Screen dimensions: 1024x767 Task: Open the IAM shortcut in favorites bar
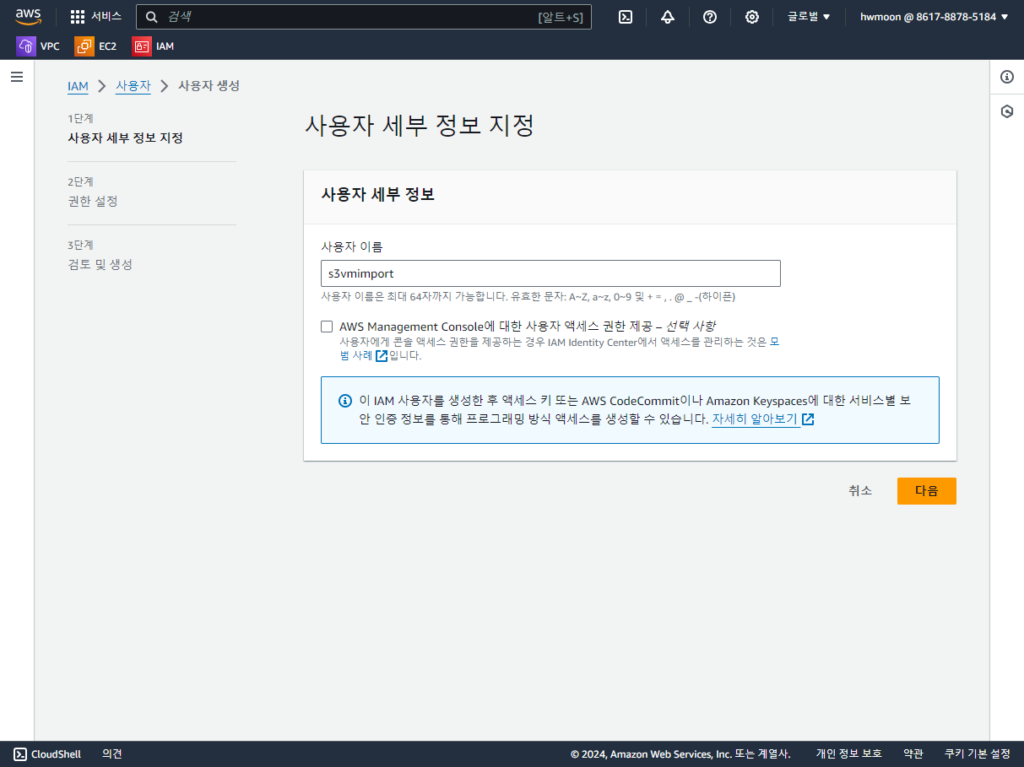153,46
